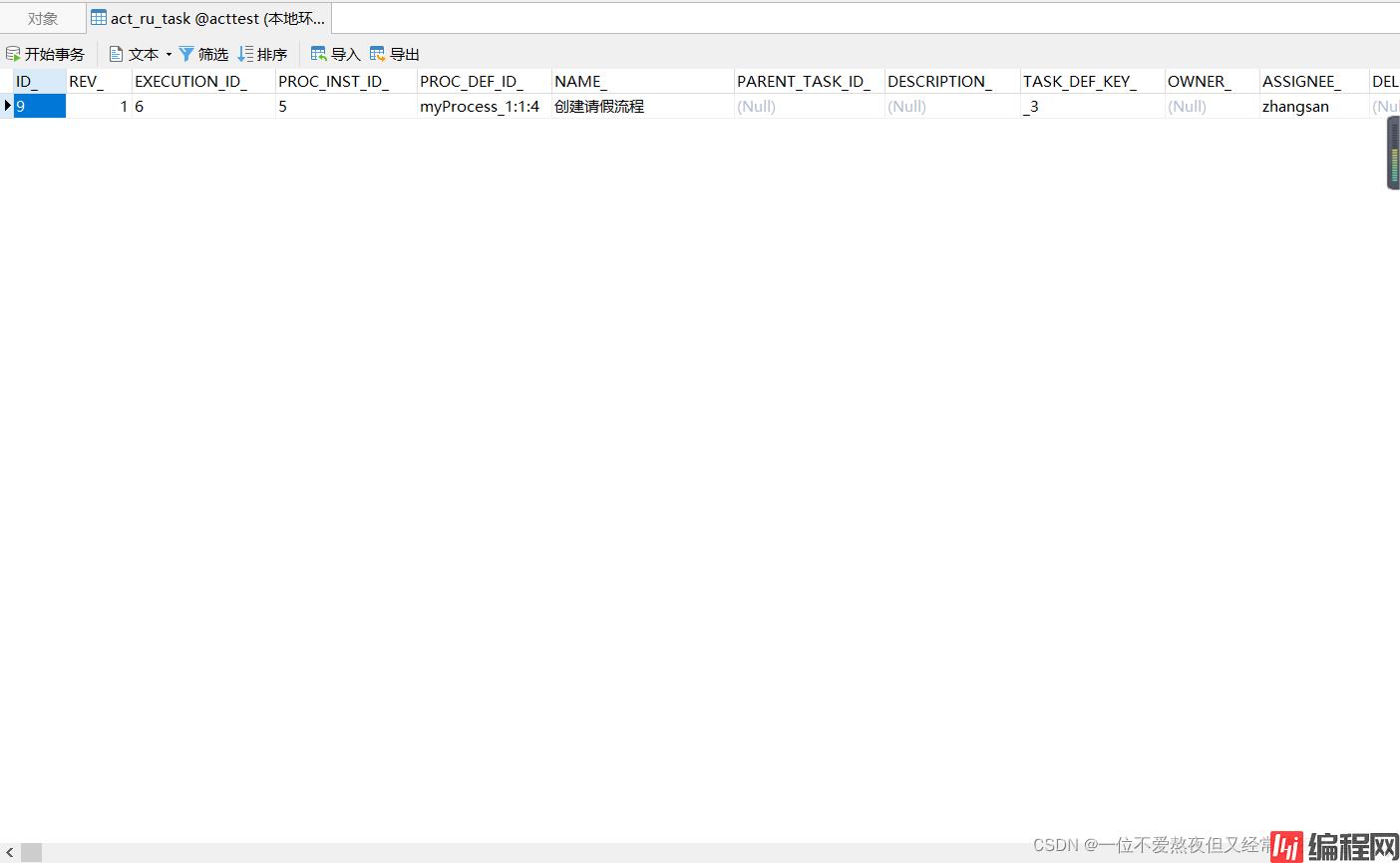Click the EXECUTION_ID_ column header
The image size is (1400, 863).
click(203, 81)
